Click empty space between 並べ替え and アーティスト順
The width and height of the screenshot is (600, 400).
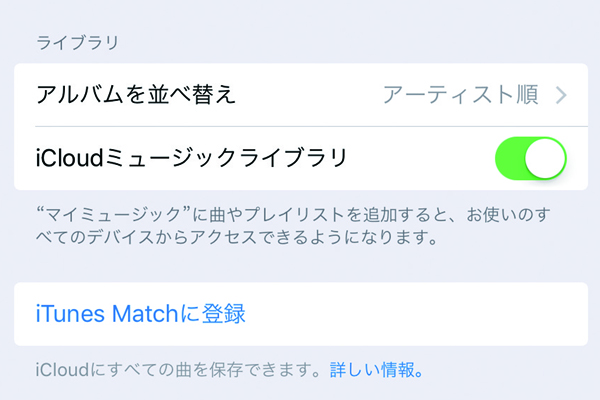[310, 96]
